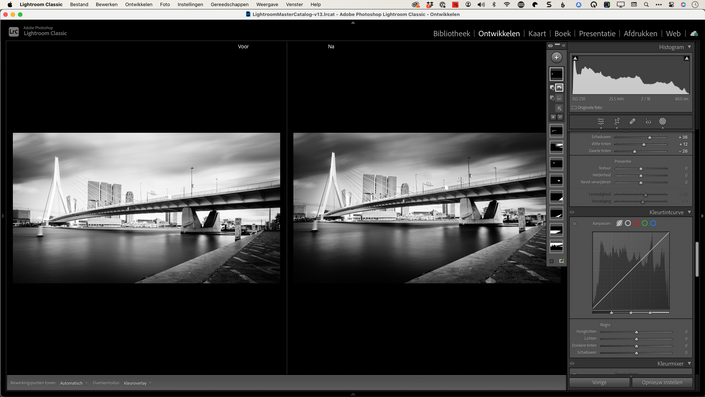The image size is (705, 397).
Task: Collapse the Kleurmixer panel triangle
Action: (689, 363)
